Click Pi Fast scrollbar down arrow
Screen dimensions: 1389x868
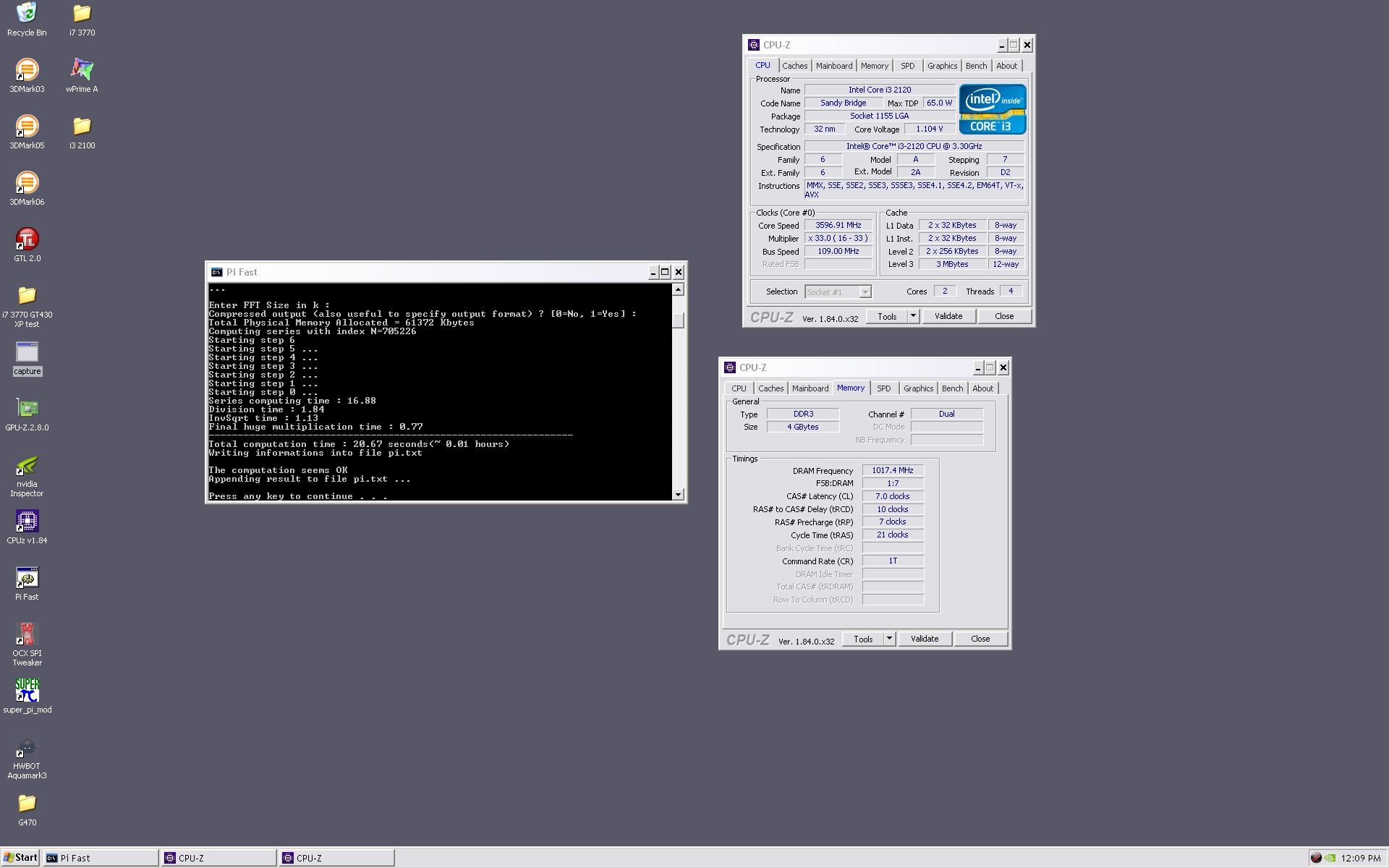click(x=678, y=495)
